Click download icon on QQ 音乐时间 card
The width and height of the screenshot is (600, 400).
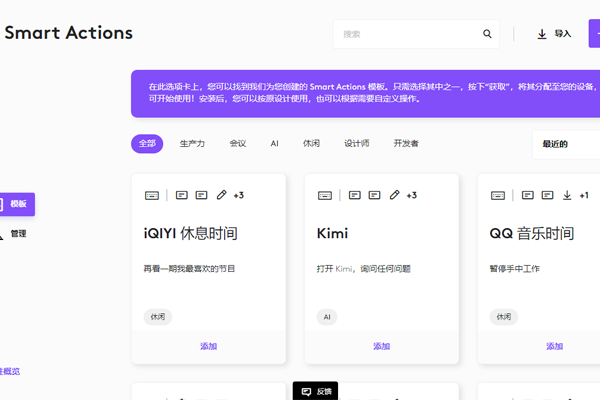567,195
